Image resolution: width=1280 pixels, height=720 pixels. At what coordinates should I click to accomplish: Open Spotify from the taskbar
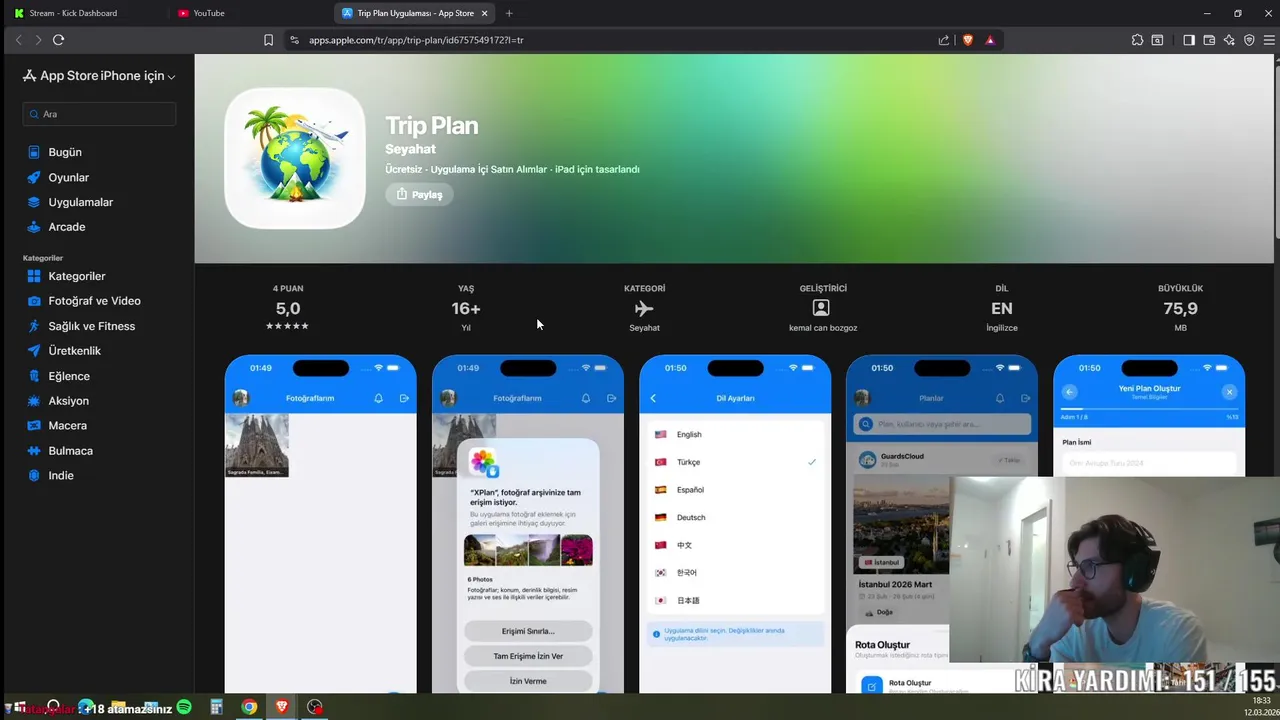[x=184, y=707]
